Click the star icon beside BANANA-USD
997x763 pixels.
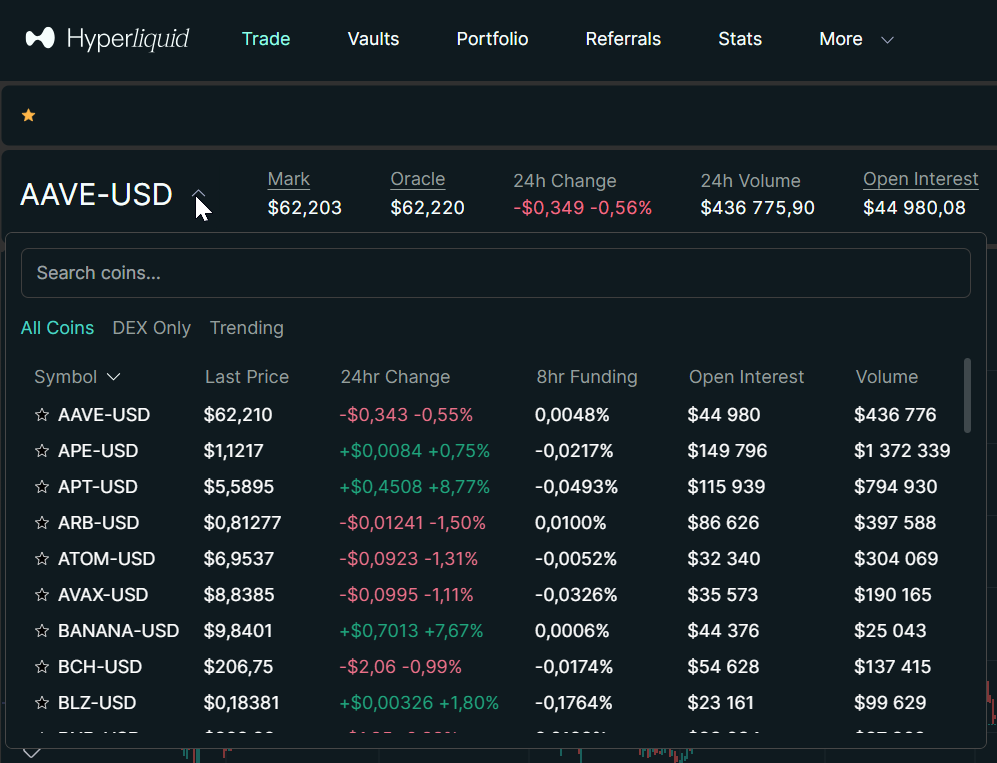(42, 631)
